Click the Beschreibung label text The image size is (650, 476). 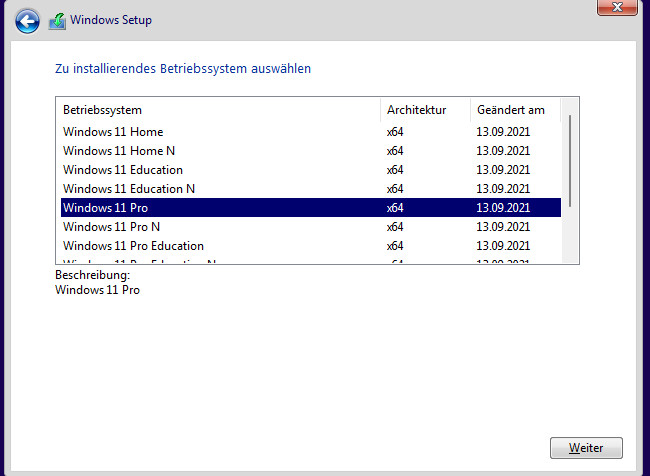tap(92, 275)
